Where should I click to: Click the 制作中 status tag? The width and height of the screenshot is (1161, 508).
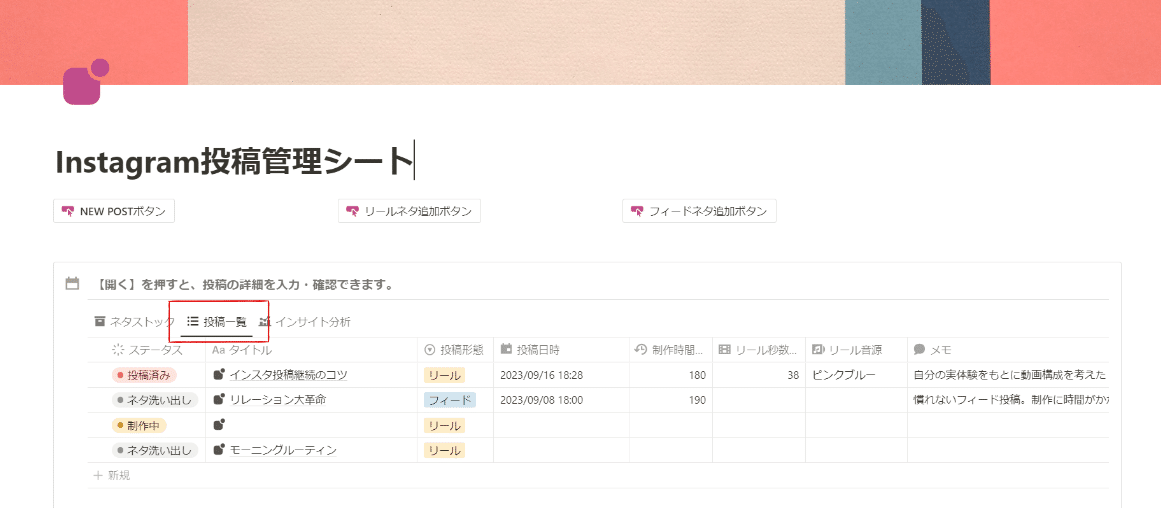(138, 425)
